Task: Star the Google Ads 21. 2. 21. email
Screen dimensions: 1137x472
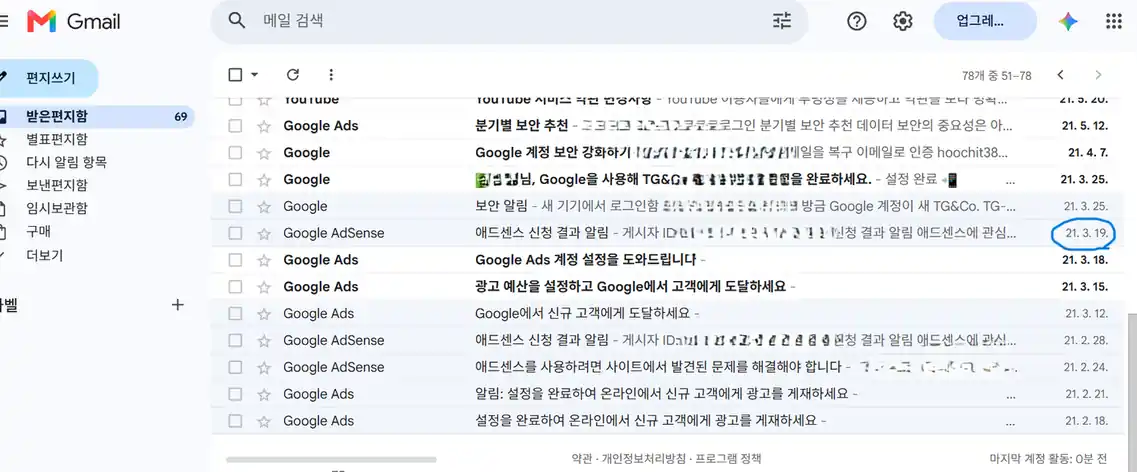Action: click(x=264, y=394)
